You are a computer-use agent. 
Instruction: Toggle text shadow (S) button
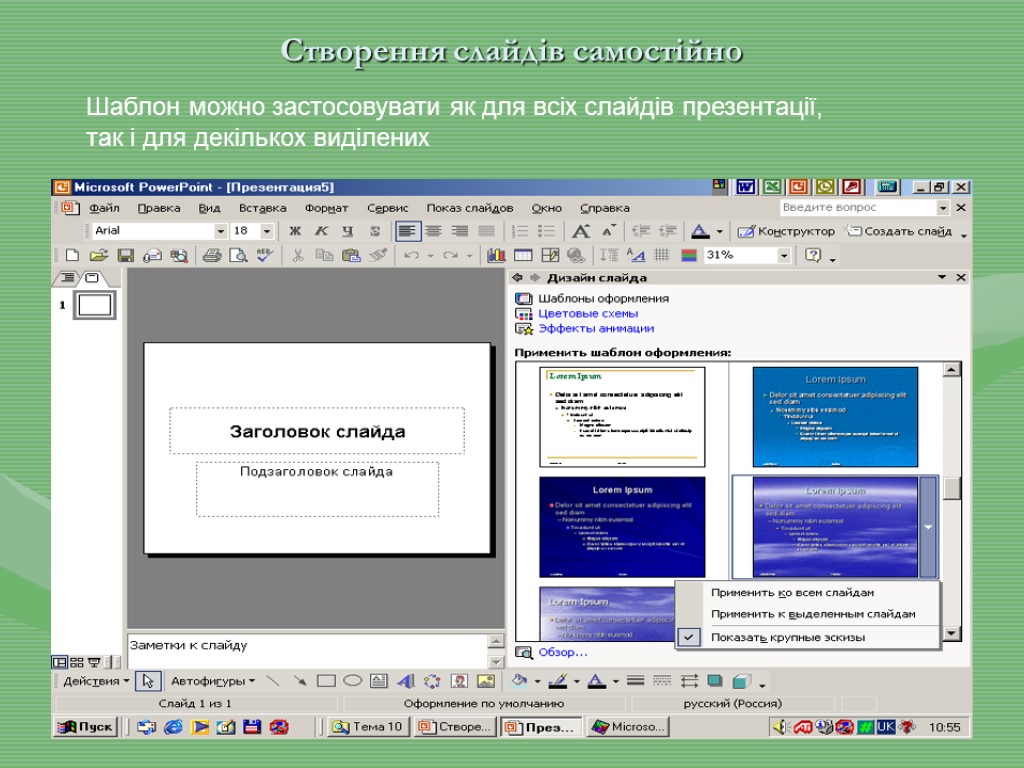(x=374, y=231)
